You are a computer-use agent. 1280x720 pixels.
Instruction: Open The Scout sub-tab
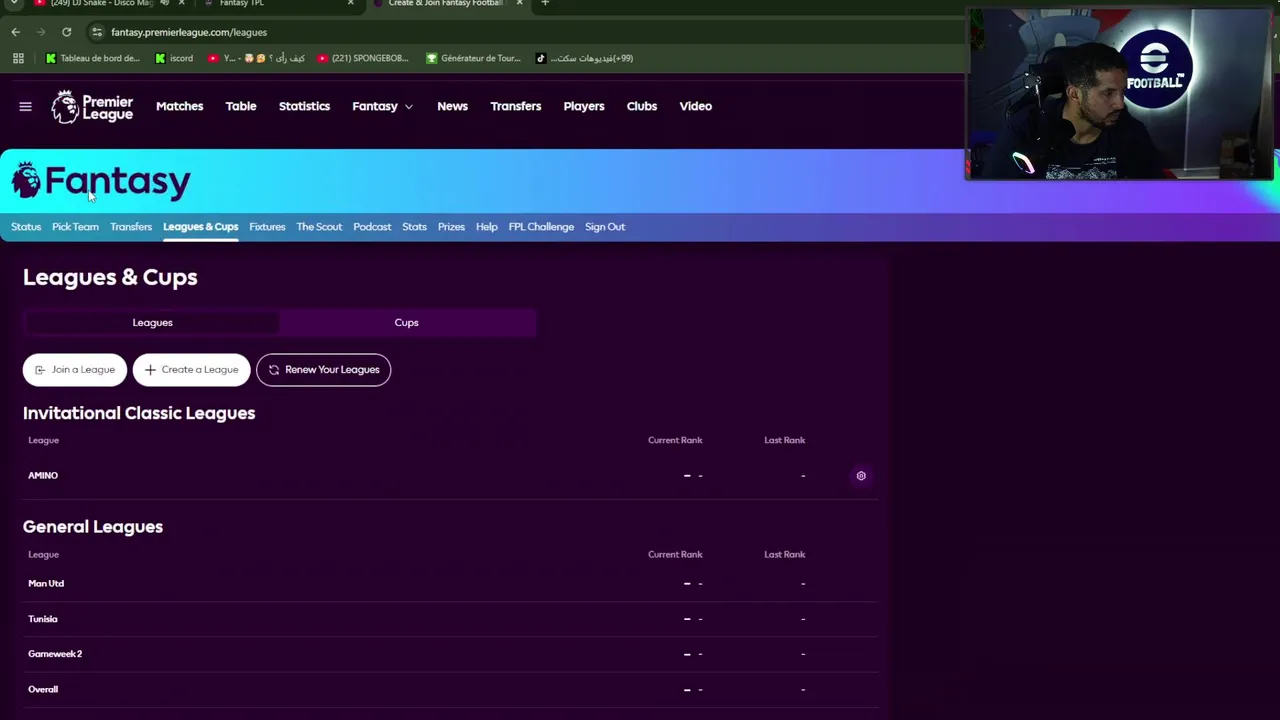[x=319, y=227]
